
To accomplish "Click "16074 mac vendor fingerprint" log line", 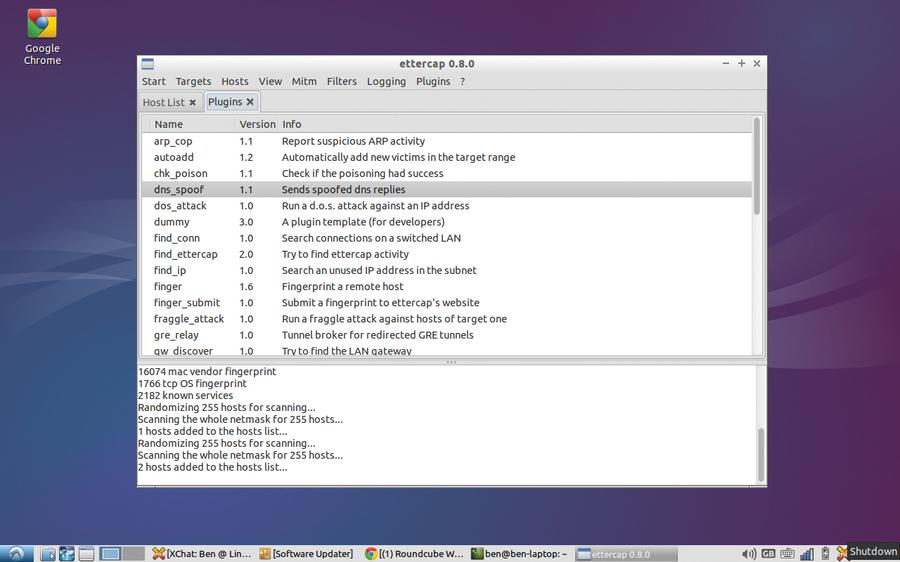I will pos(207,371).
